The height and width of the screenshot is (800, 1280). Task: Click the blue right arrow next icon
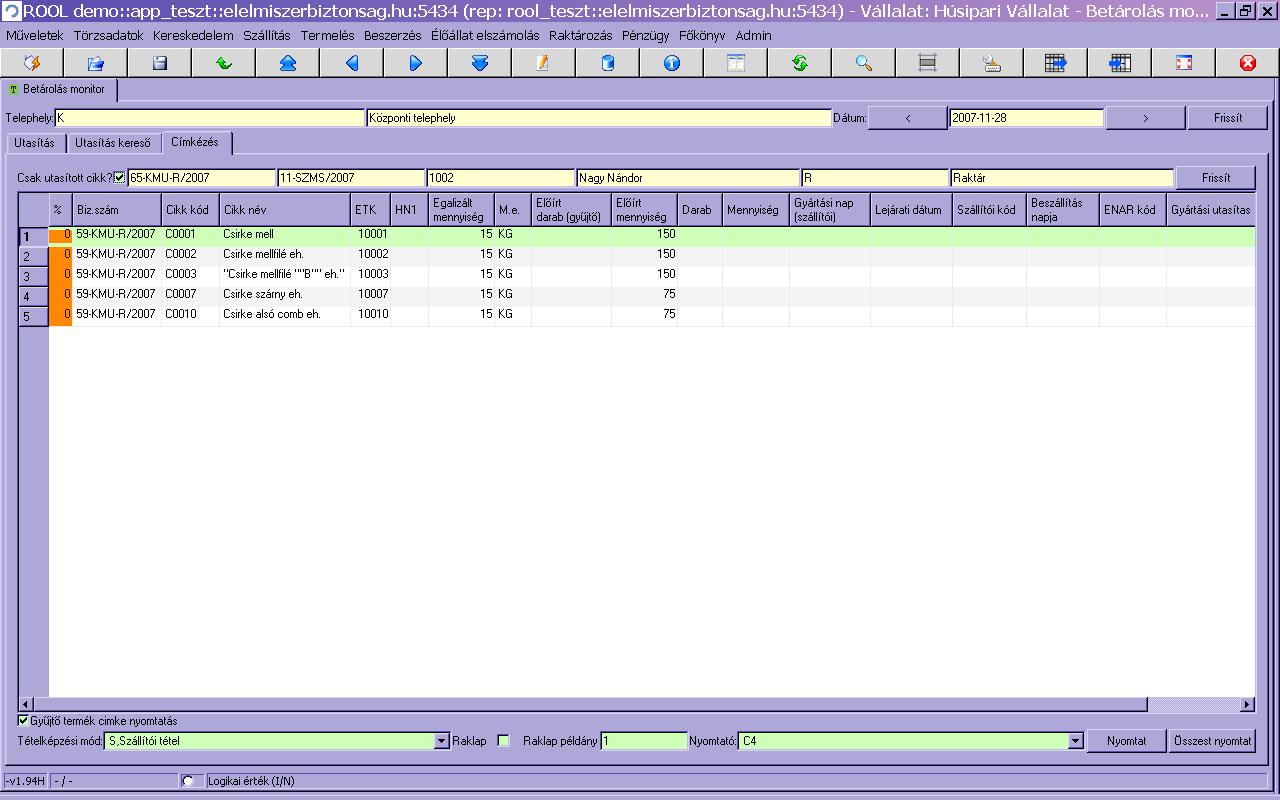[416, 63]
